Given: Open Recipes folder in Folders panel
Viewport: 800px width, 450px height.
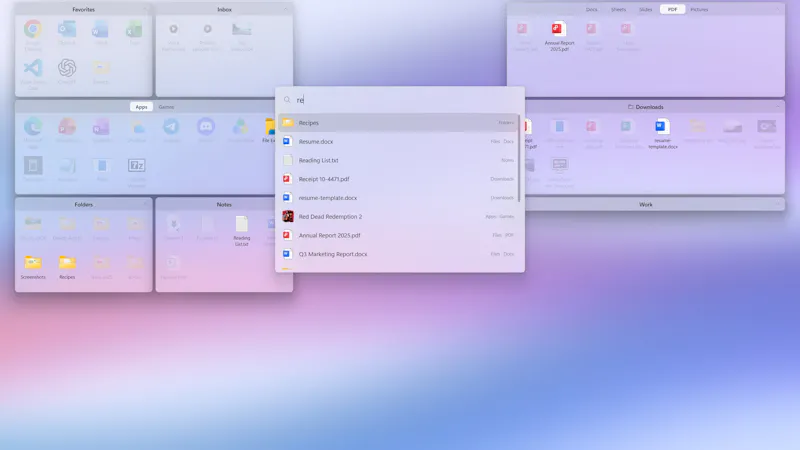Looking at the screenshot, I should pos(67,268).
